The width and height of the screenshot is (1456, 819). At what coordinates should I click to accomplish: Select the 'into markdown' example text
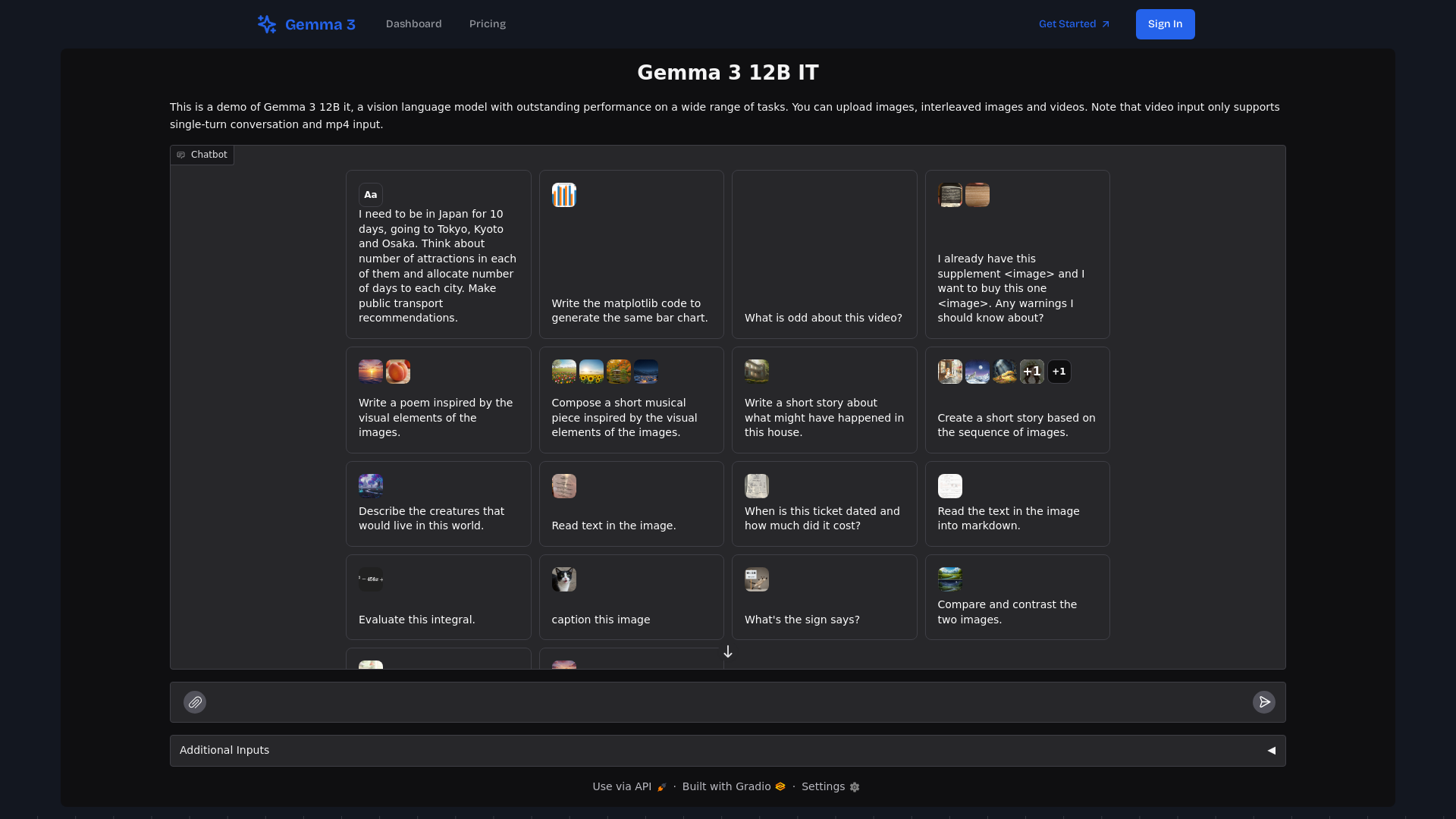tap(1009, 519)
